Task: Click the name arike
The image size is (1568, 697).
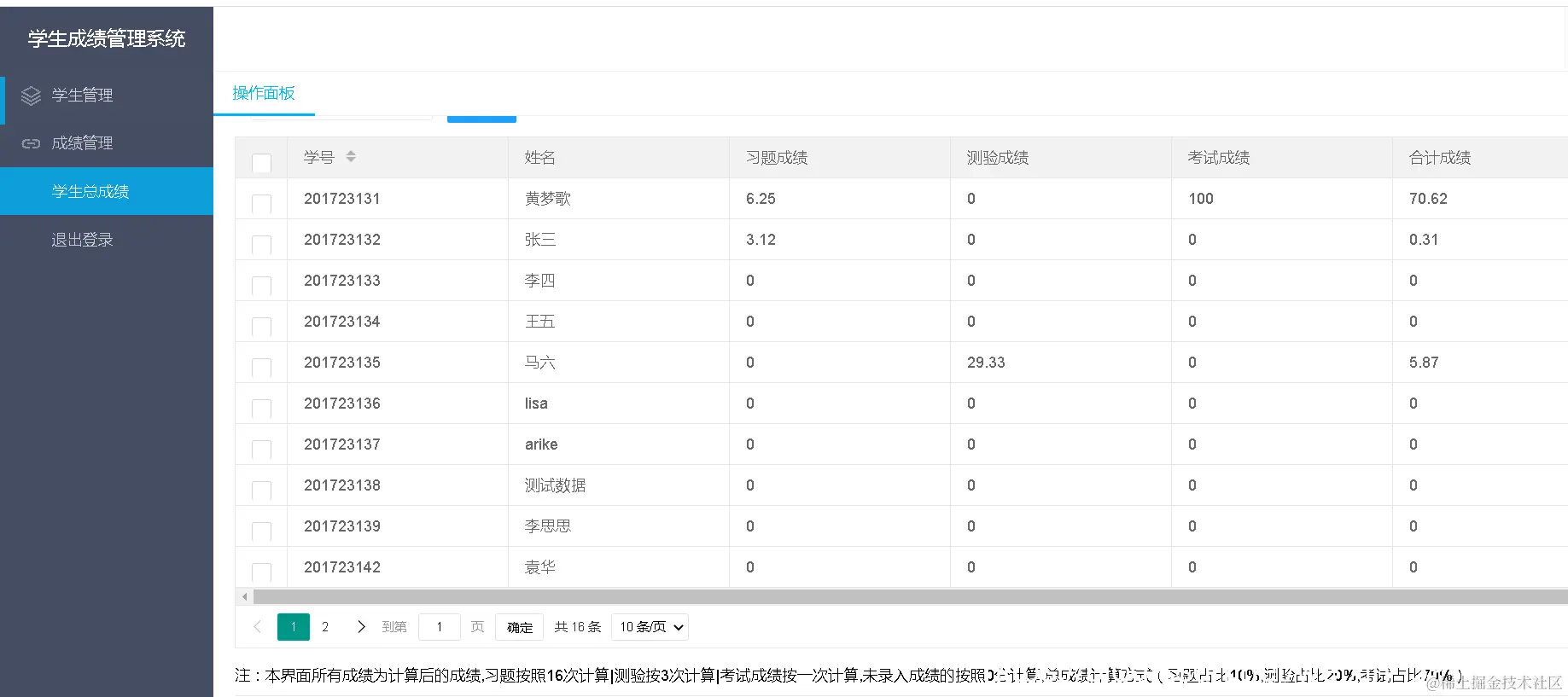Action: click(x=541, y=444)
